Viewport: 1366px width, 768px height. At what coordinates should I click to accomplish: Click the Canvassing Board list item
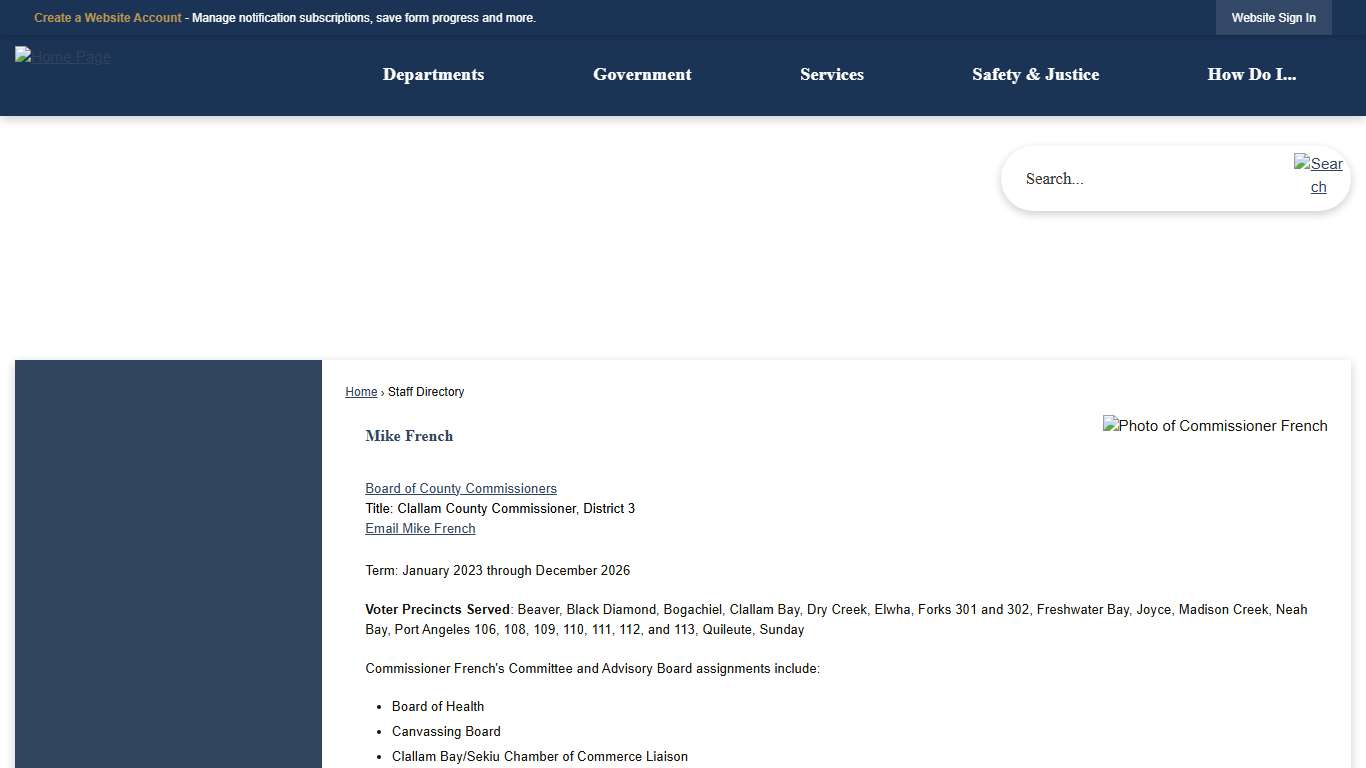click(446, 731)
